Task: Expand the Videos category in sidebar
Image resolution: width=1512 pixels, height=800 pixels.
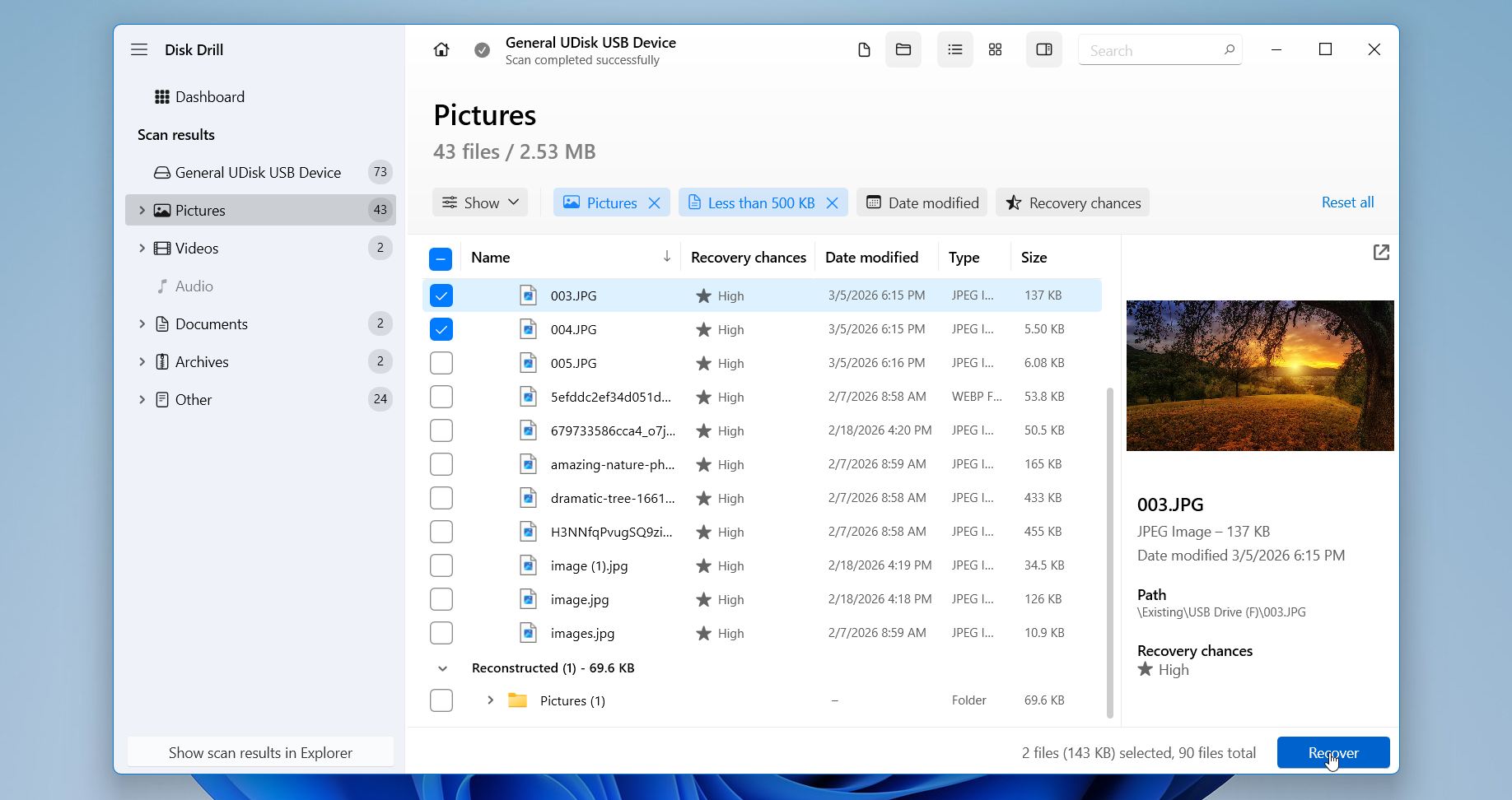Action: coord(142,248)
